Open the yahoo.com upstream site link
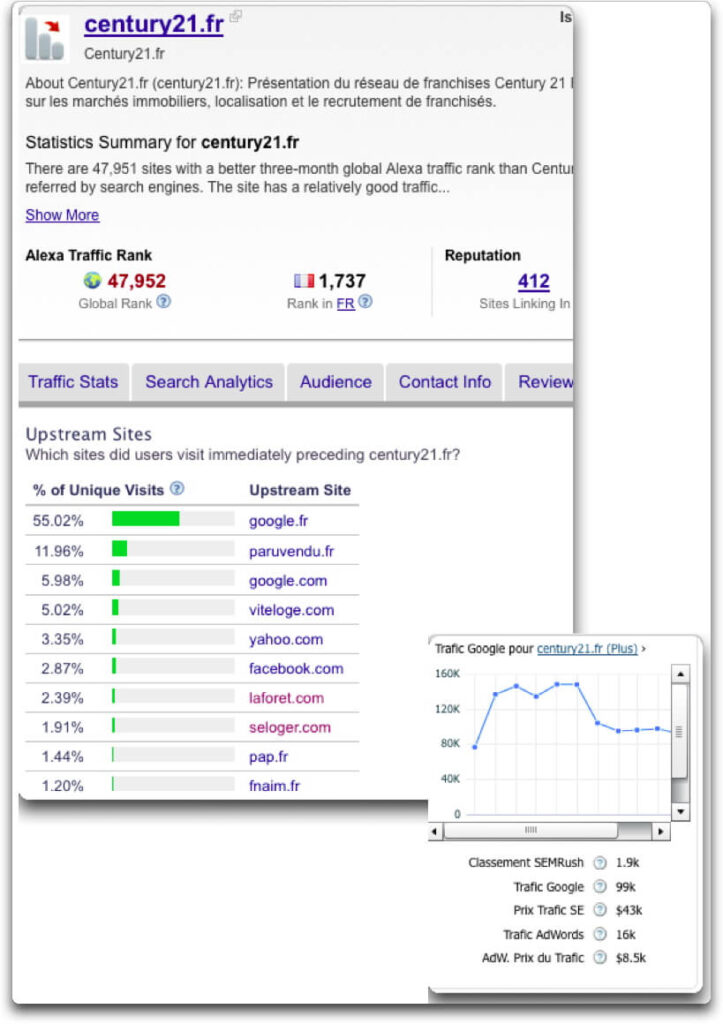Image resolution: width=723 pixels, height=1024 pixels. (x=286, y=639)
